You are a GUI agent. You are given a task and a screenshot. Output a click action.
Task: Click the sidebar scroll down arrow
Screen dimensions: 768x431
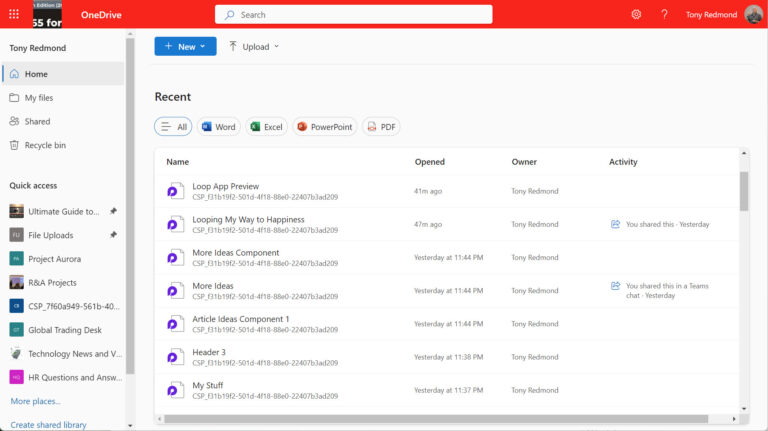click(x=130, y=426)
